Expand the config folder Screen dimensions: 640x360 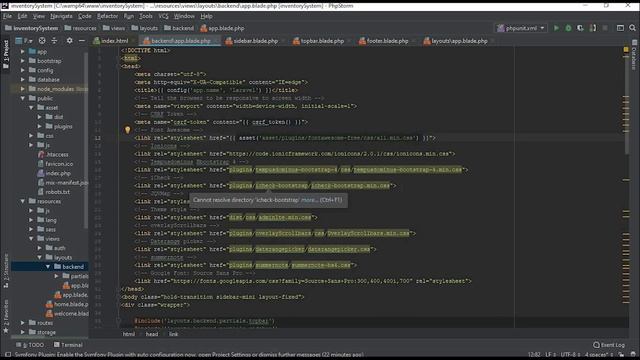(23, 70)
